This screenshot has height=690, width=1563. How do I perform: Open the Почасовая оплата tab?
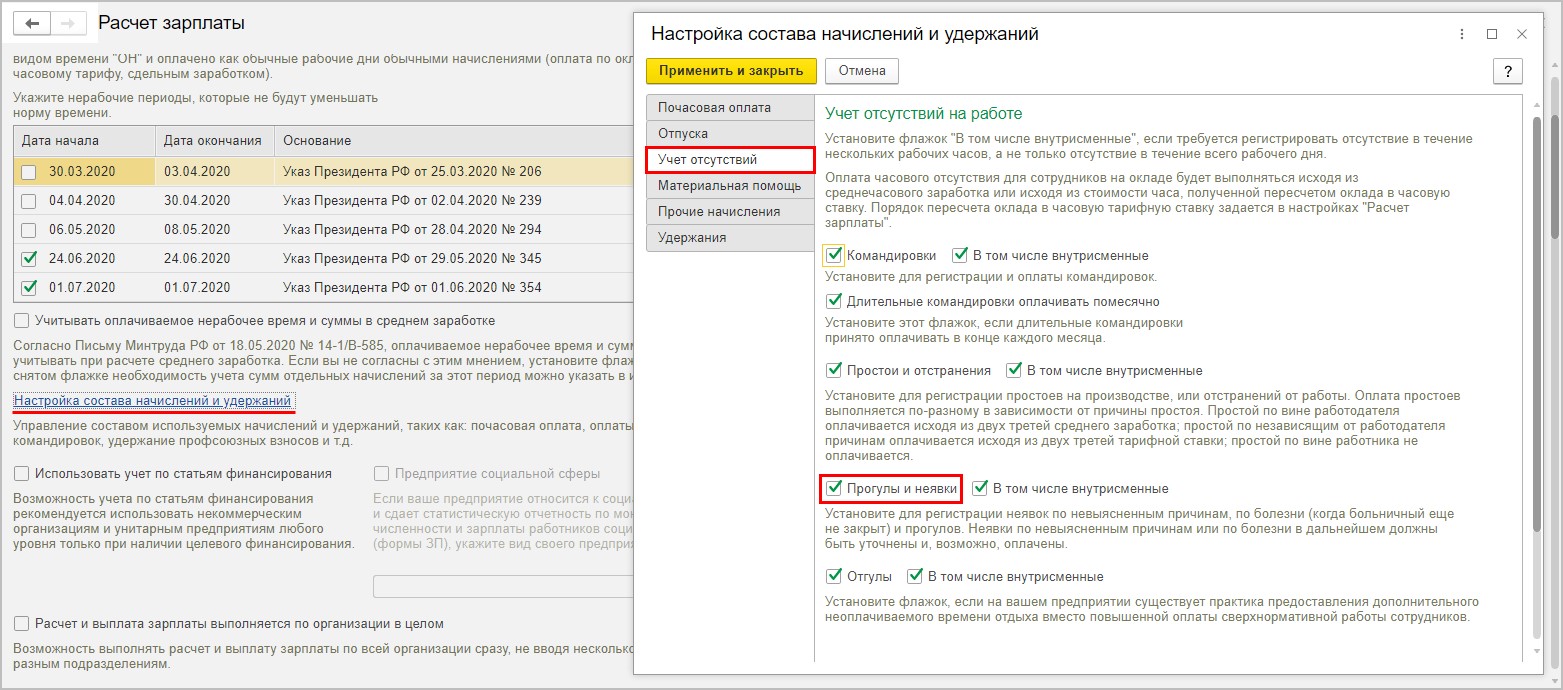[x=730, y=108]
